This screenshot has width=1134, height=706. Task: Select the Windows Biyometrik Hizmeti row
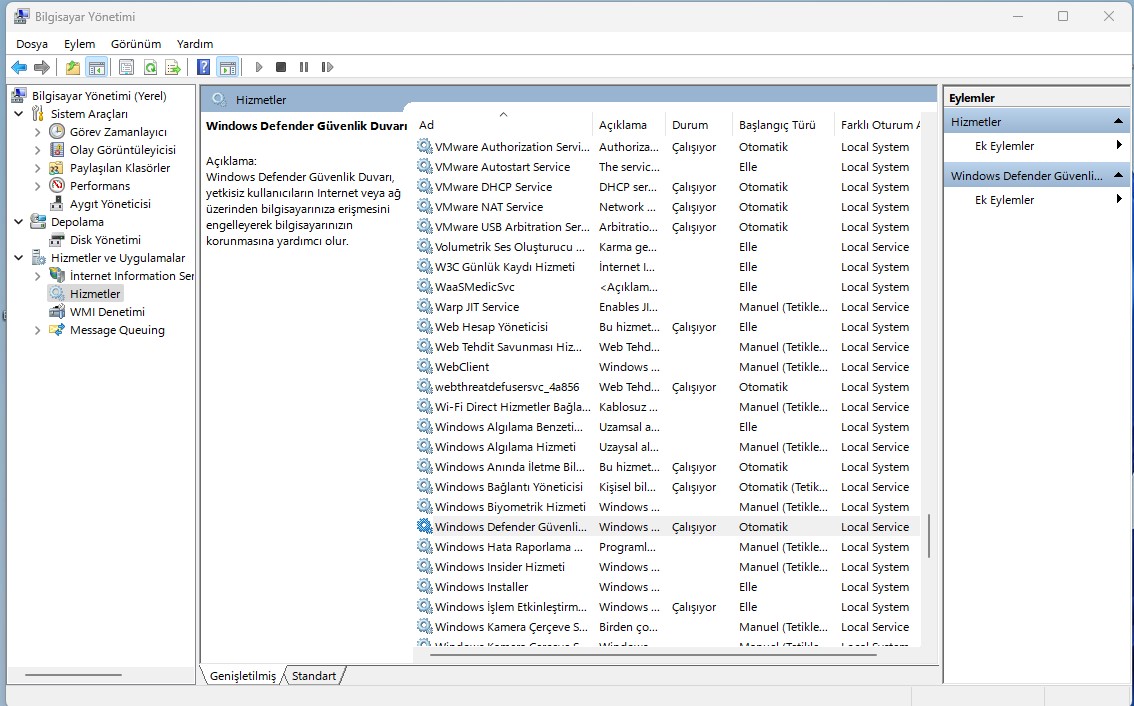(667, 506)
